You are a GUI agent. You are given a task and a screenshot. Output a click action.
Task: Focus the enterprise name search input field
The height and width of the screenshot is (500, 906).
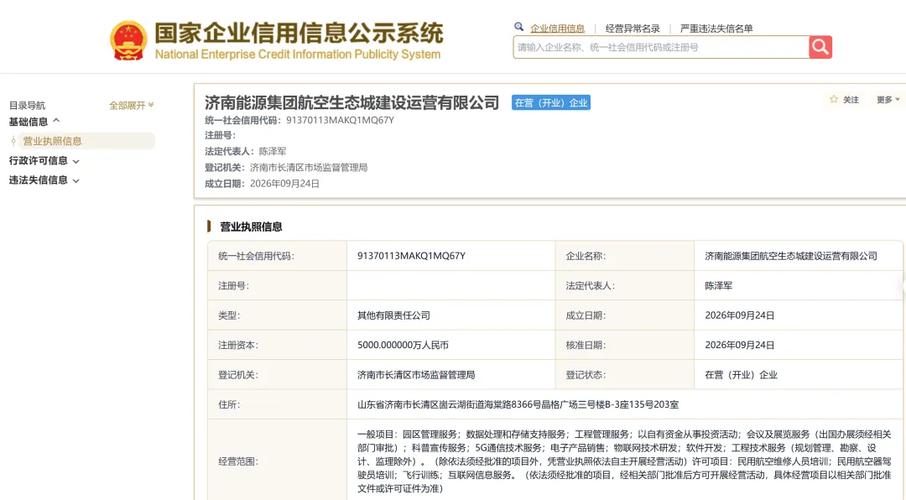660,47
